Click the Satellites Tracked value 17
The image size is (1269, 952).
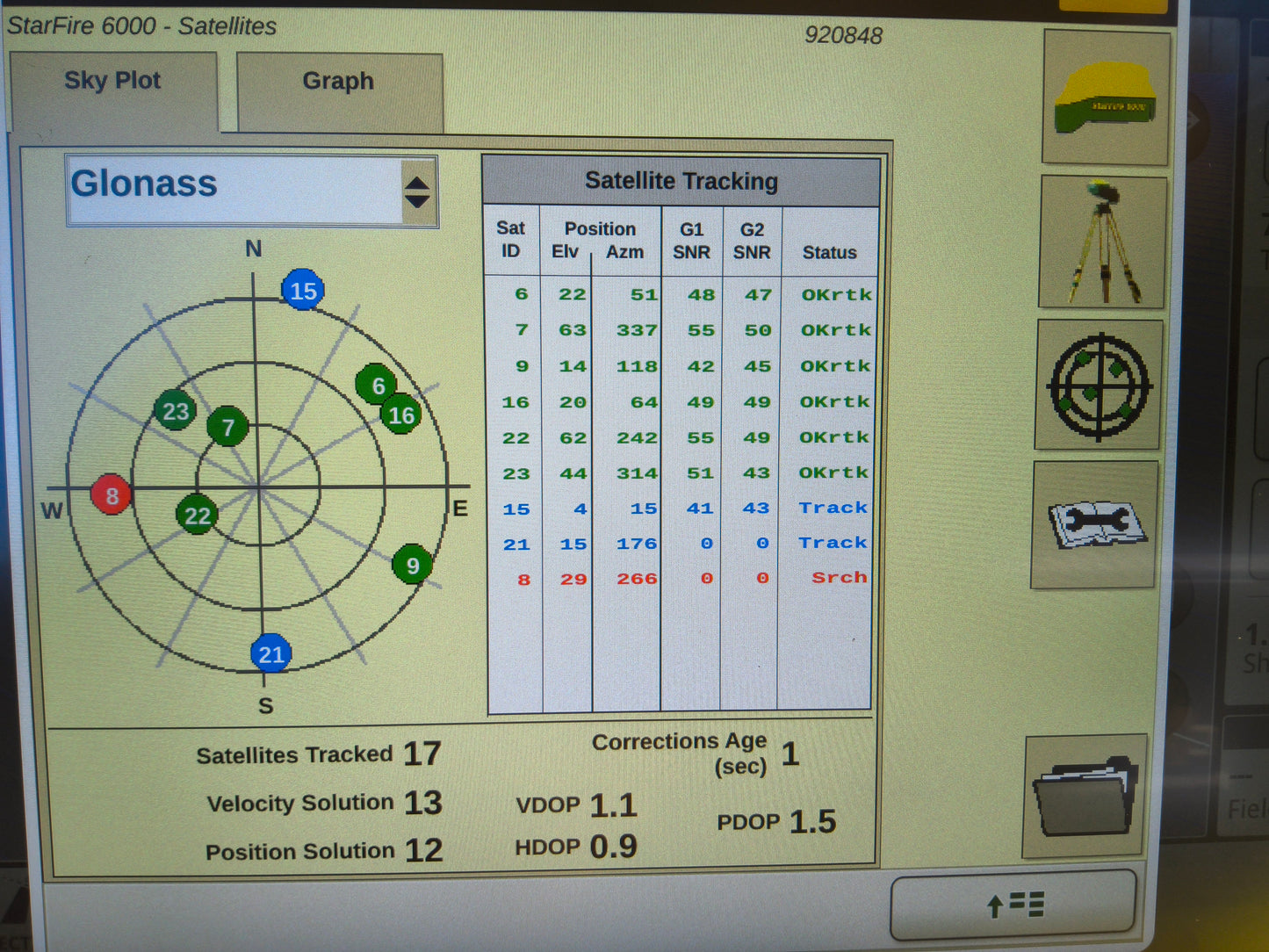[422, 754]
